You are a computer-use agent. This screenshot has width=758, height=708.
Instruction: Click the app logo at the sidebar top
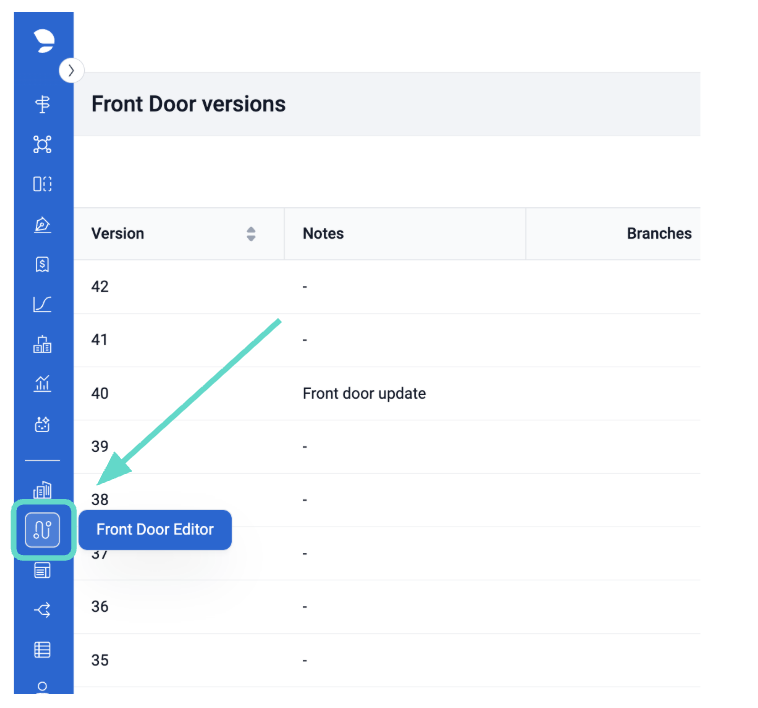pyautogui.click(x=43, y=40)
